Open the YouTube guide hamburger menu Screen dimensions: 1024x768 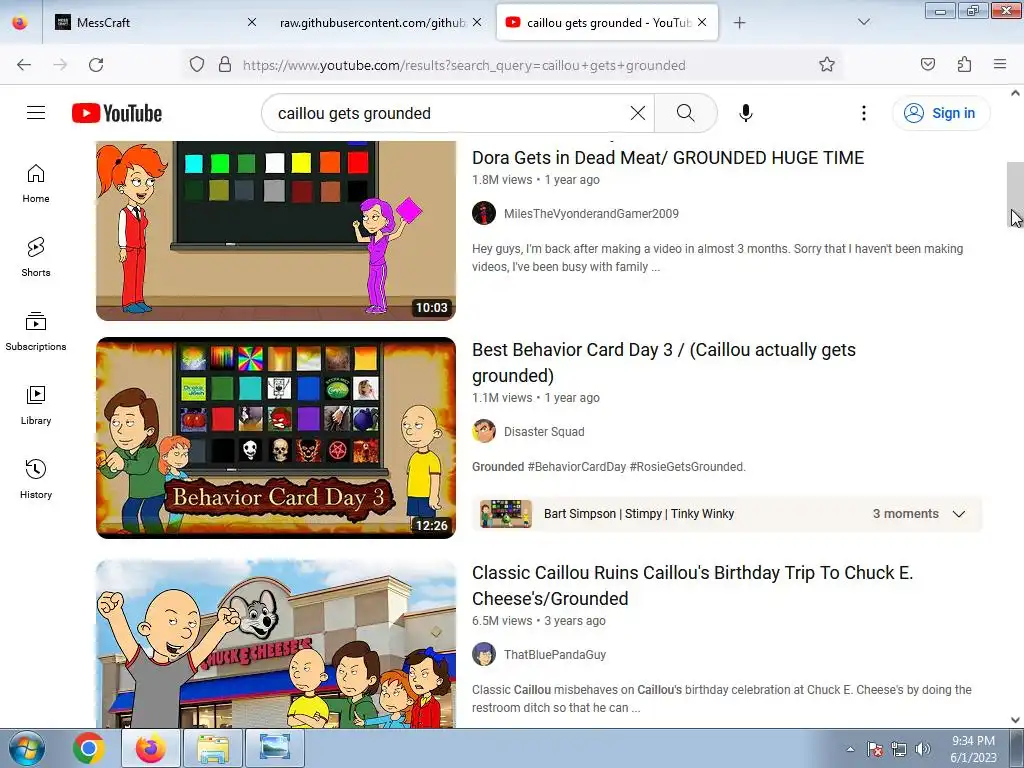pos(36,113)
